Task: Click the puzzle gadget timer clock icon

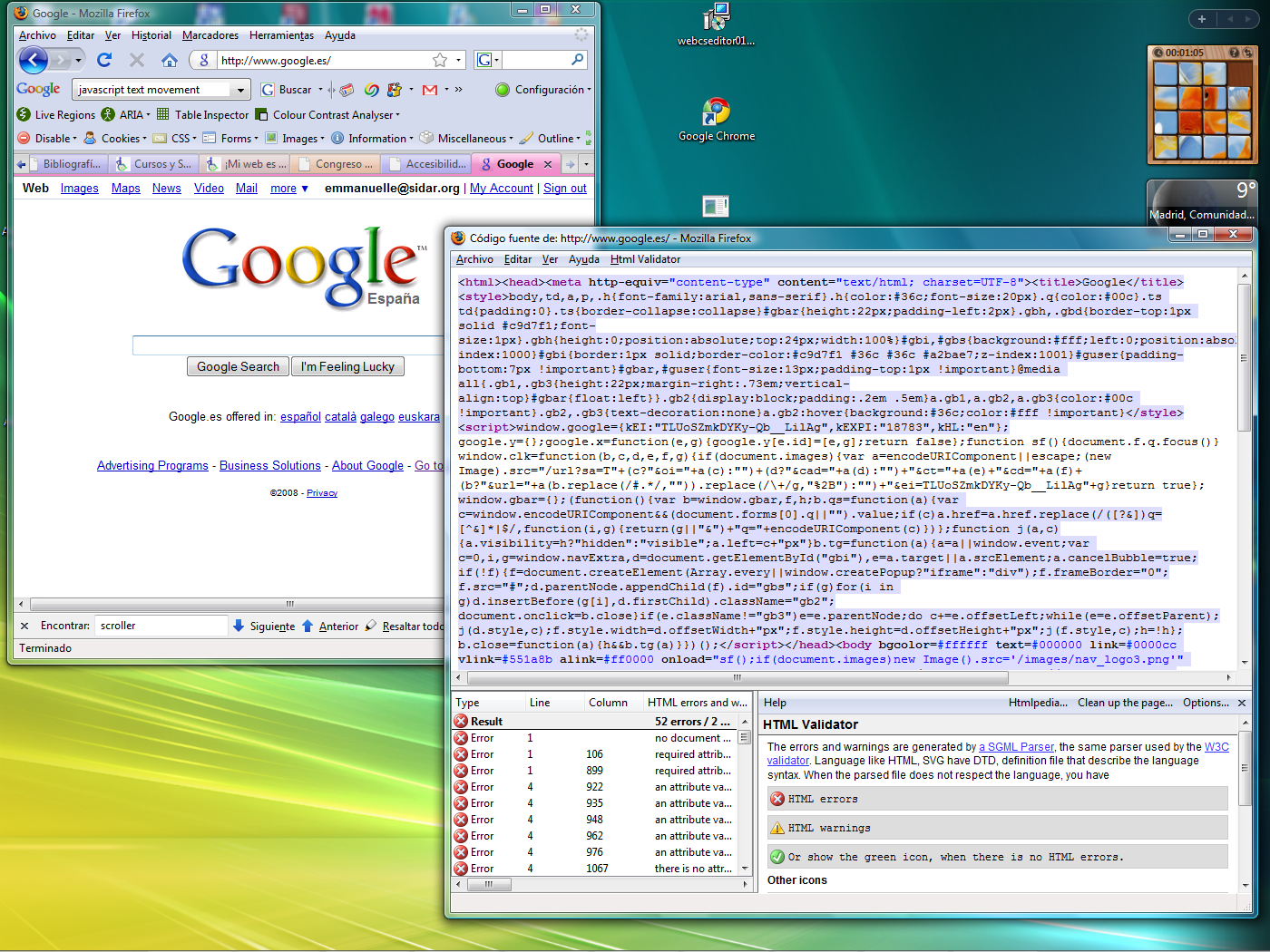Action: click(1158, 53)
